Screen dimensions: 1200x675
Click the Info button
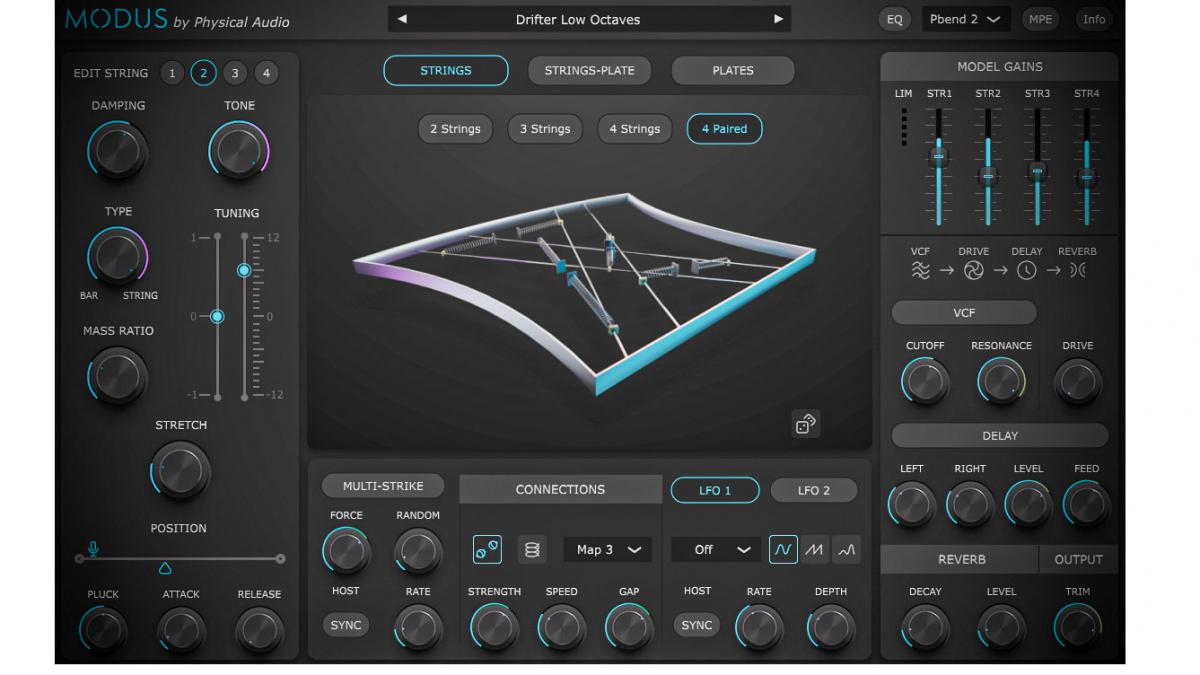1095,19
